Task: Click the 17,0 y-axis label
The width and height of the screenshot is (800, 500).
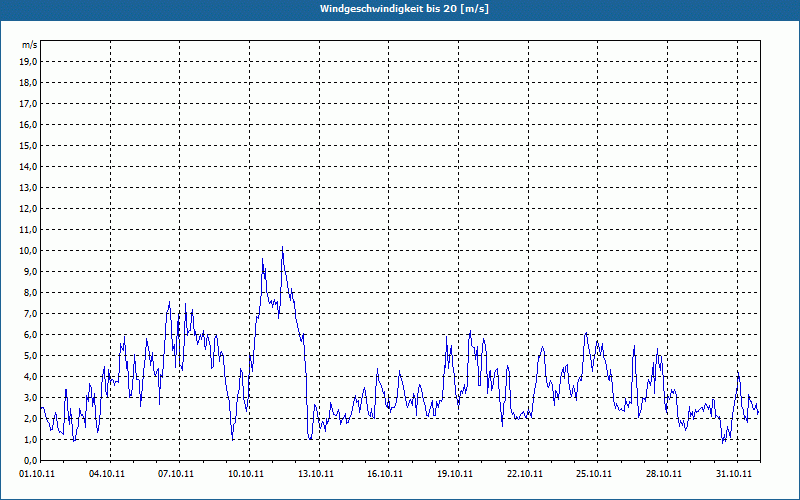Action: click(x=28, y=104)
